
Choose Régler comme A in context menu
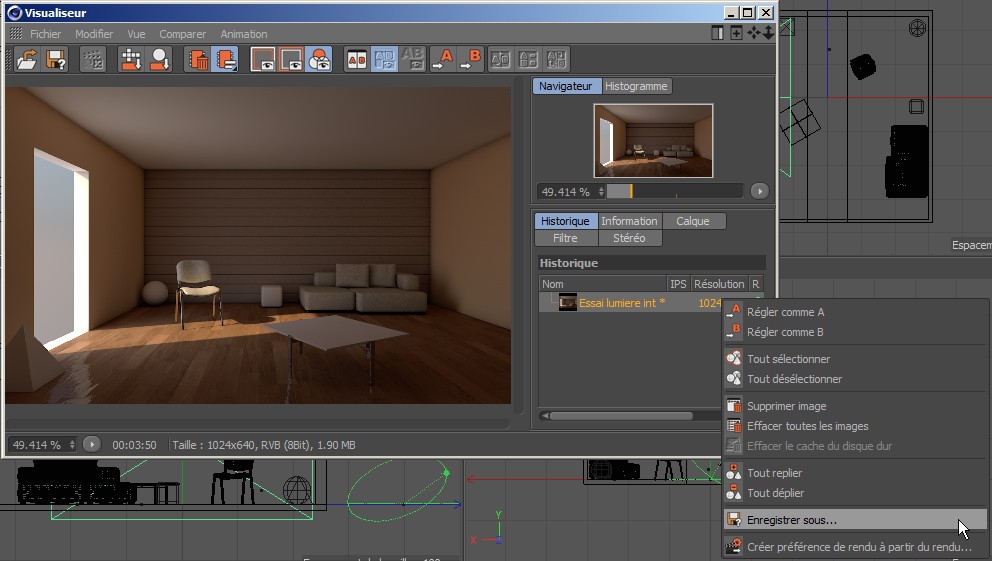pos(855,312)
